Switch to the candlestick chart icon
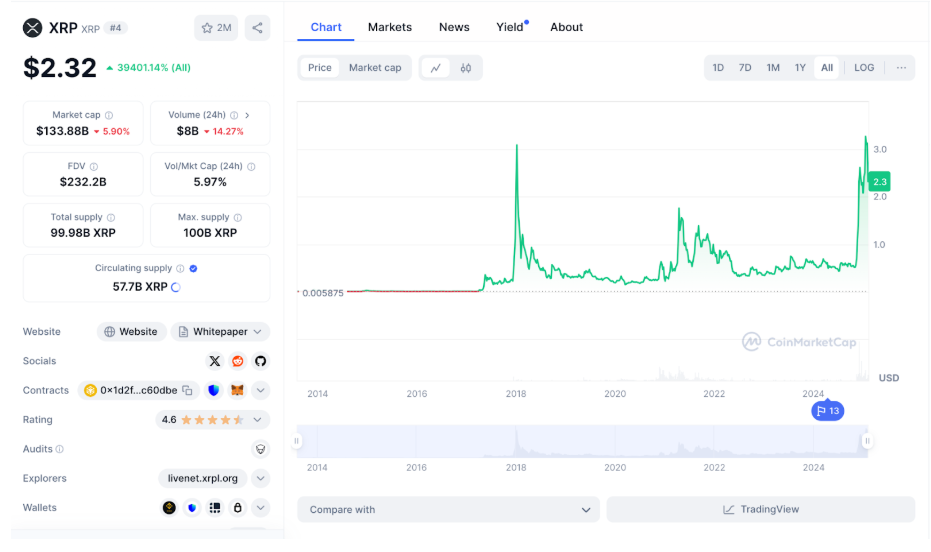The width and height of the screenshot is (931, 552). (x=466, y=68)
